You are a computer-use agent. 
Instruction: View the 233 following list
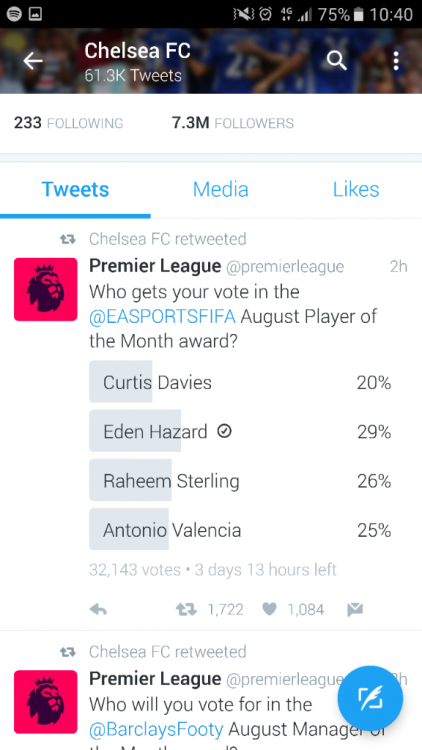(68, 123)
